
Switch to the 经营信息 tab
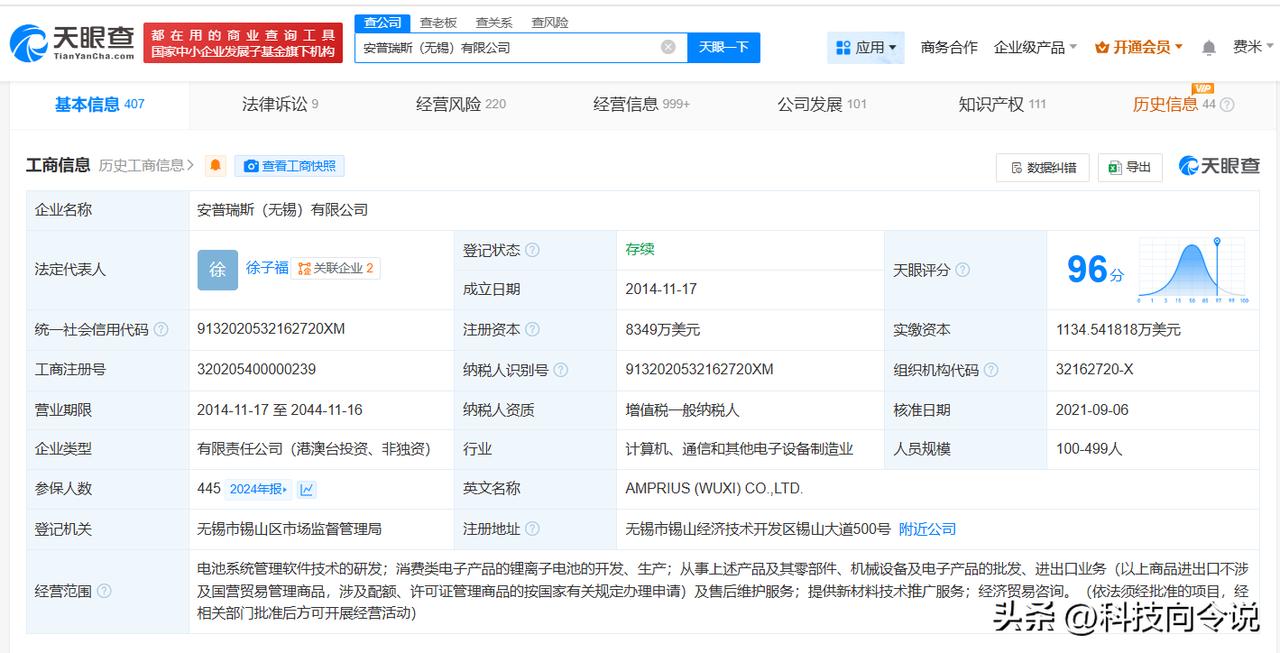pos(641,104)
